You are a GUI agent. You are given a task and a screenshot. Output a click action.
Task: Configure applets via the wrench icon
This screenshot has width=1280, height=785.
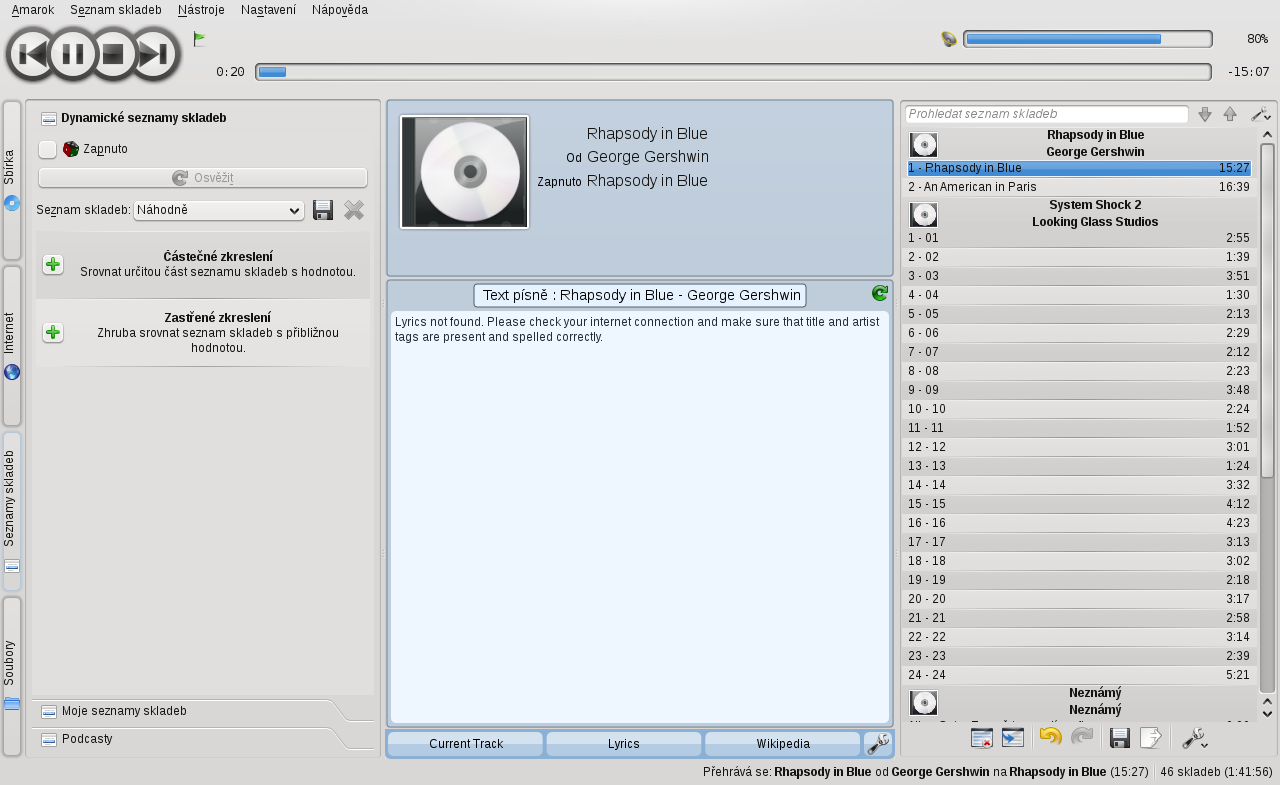[877, 744]
